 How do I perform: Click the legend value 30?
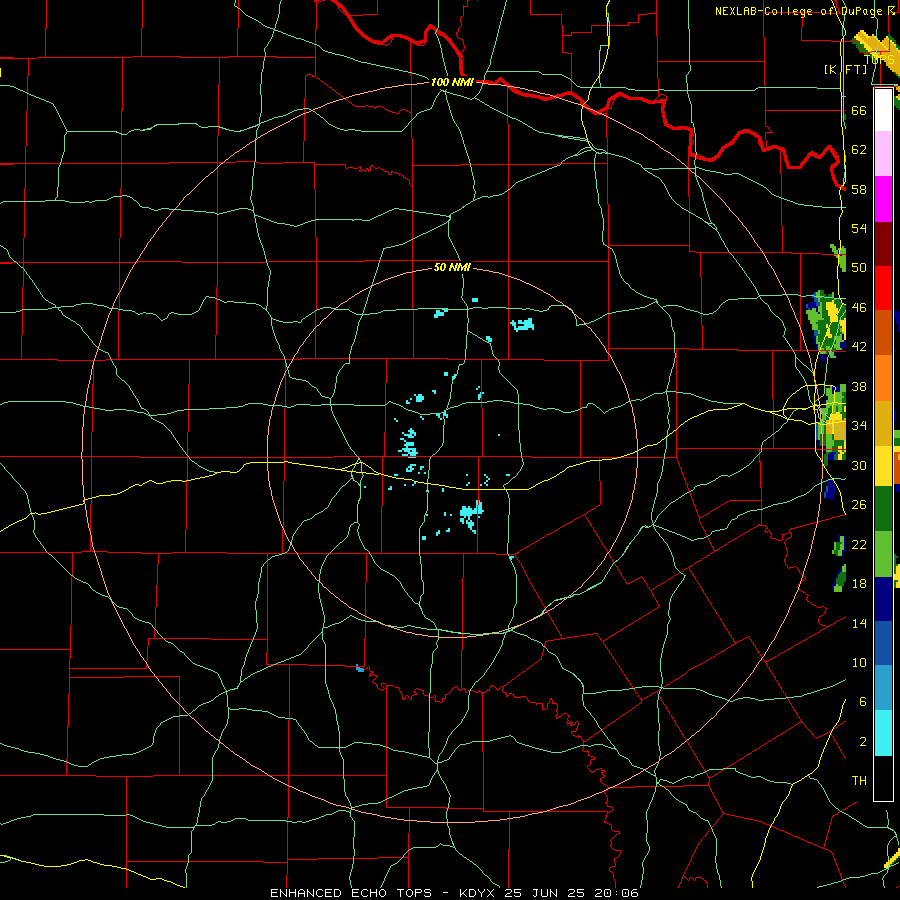click(859, 465)
